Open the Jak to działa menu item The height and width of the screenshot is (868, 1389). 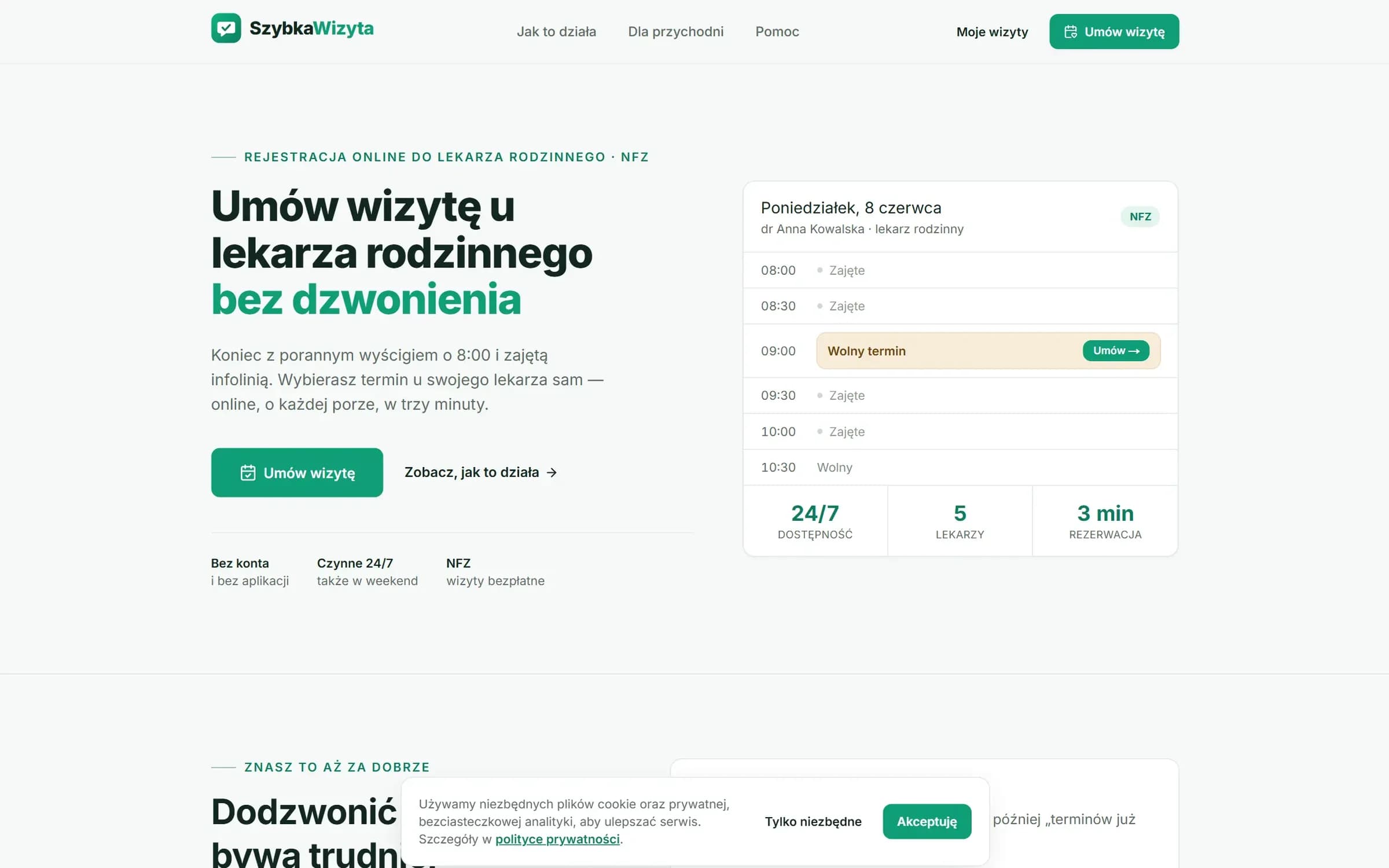556,32
